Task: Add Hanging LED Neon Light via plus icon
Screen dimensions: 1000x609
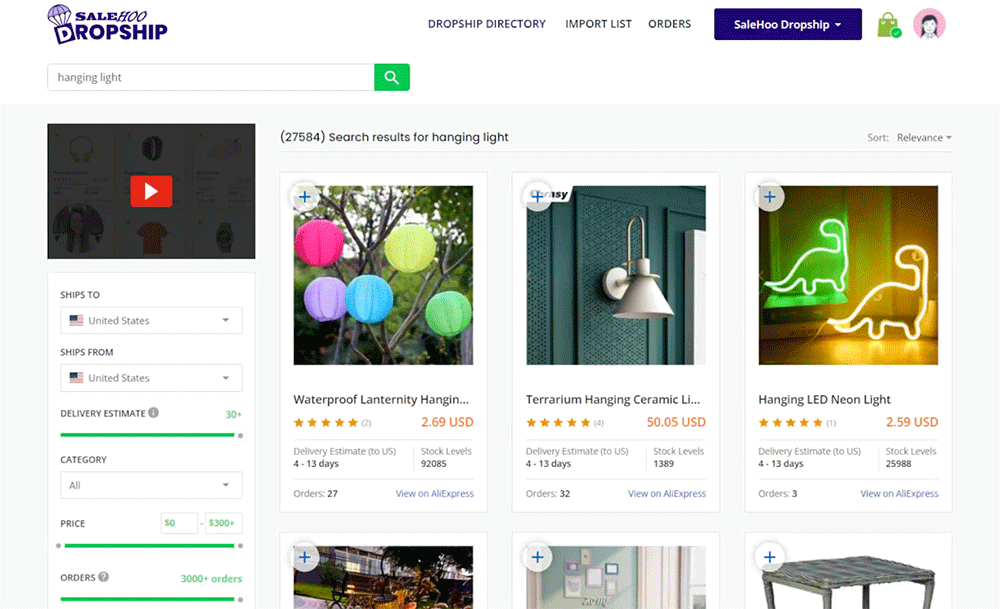Action: click(769, 197)
